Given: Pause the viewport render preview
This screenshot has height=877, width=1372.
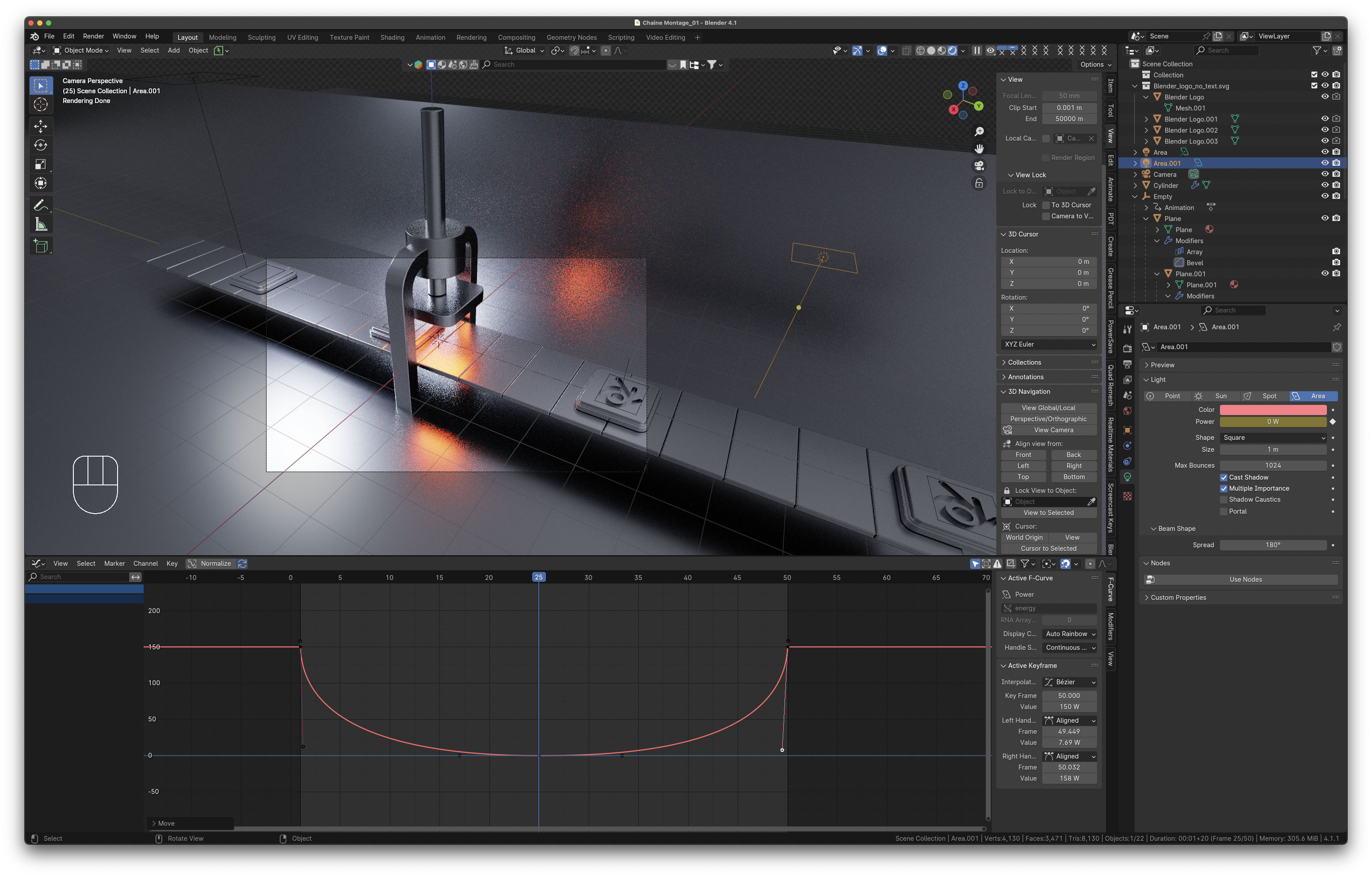Looking at the screenshot, I should (x=976, y=51).
